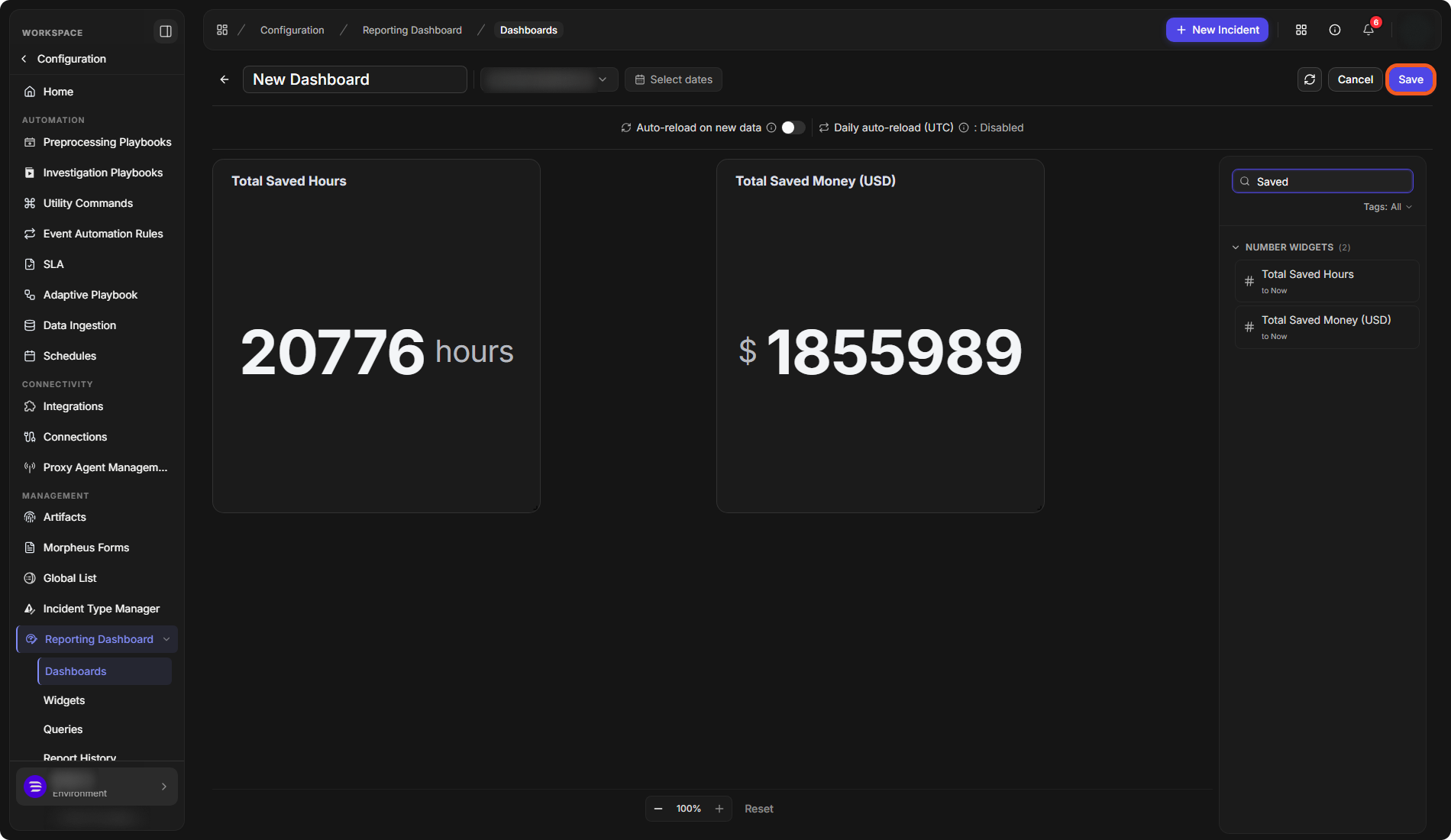
Task: Click the Adaptive Playbook icon
Action: [x=30, y=295]
